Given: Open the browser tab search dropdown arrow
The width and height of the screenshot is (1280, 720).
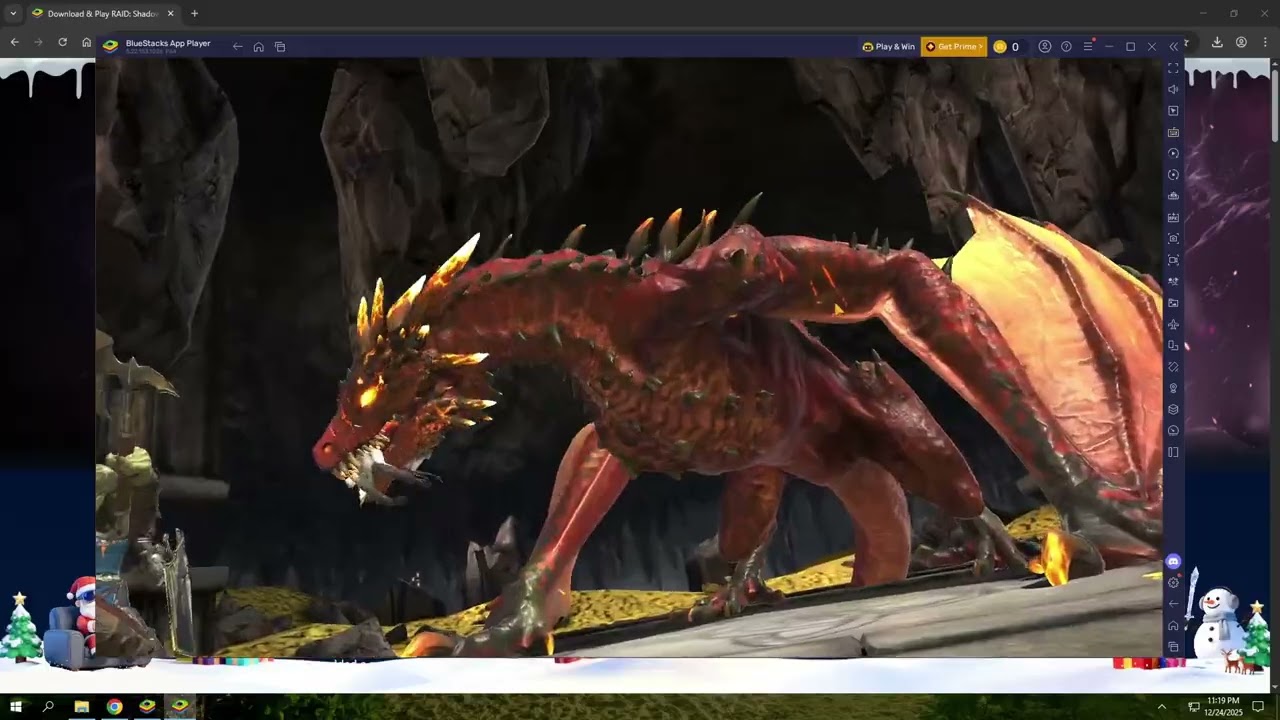Looking at the screenshot, I should click(x=13, y=13).
